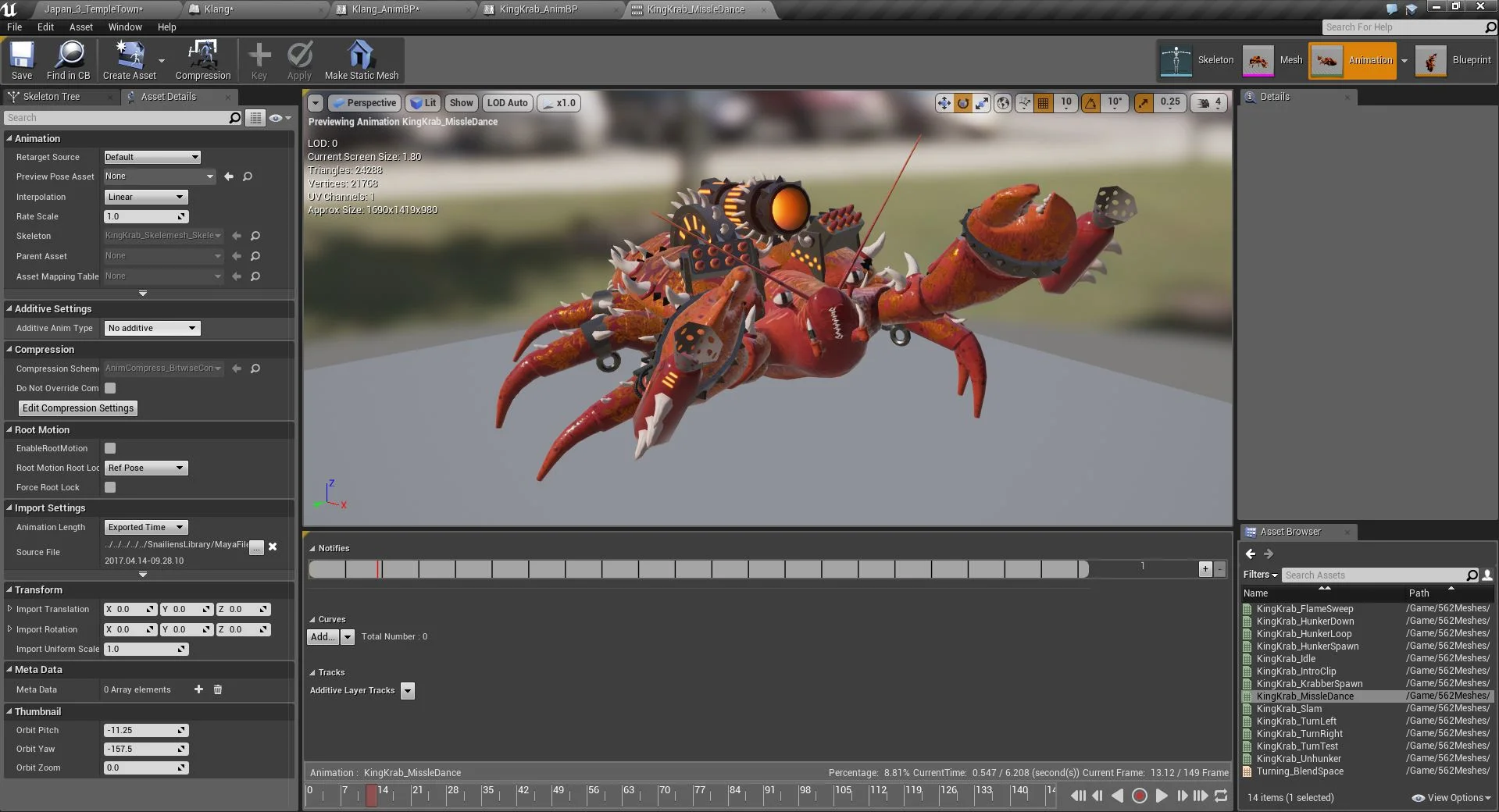Open the Asset Browser Filters dropdown
This screenshot has height=812, width=1499.
[x=1260, y=575]
